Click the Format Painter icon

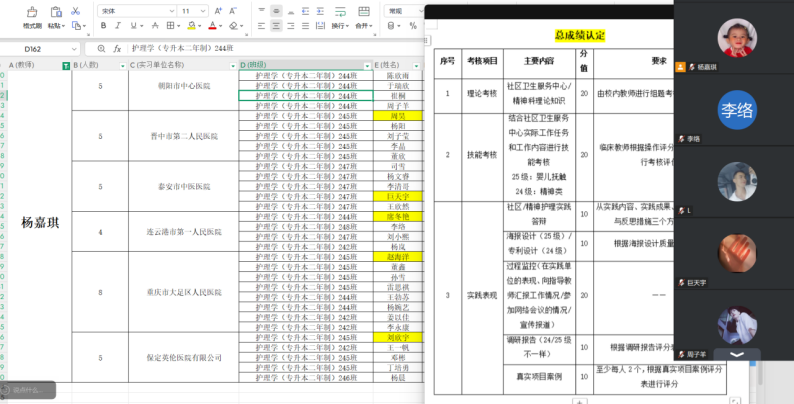pos(32,13)
